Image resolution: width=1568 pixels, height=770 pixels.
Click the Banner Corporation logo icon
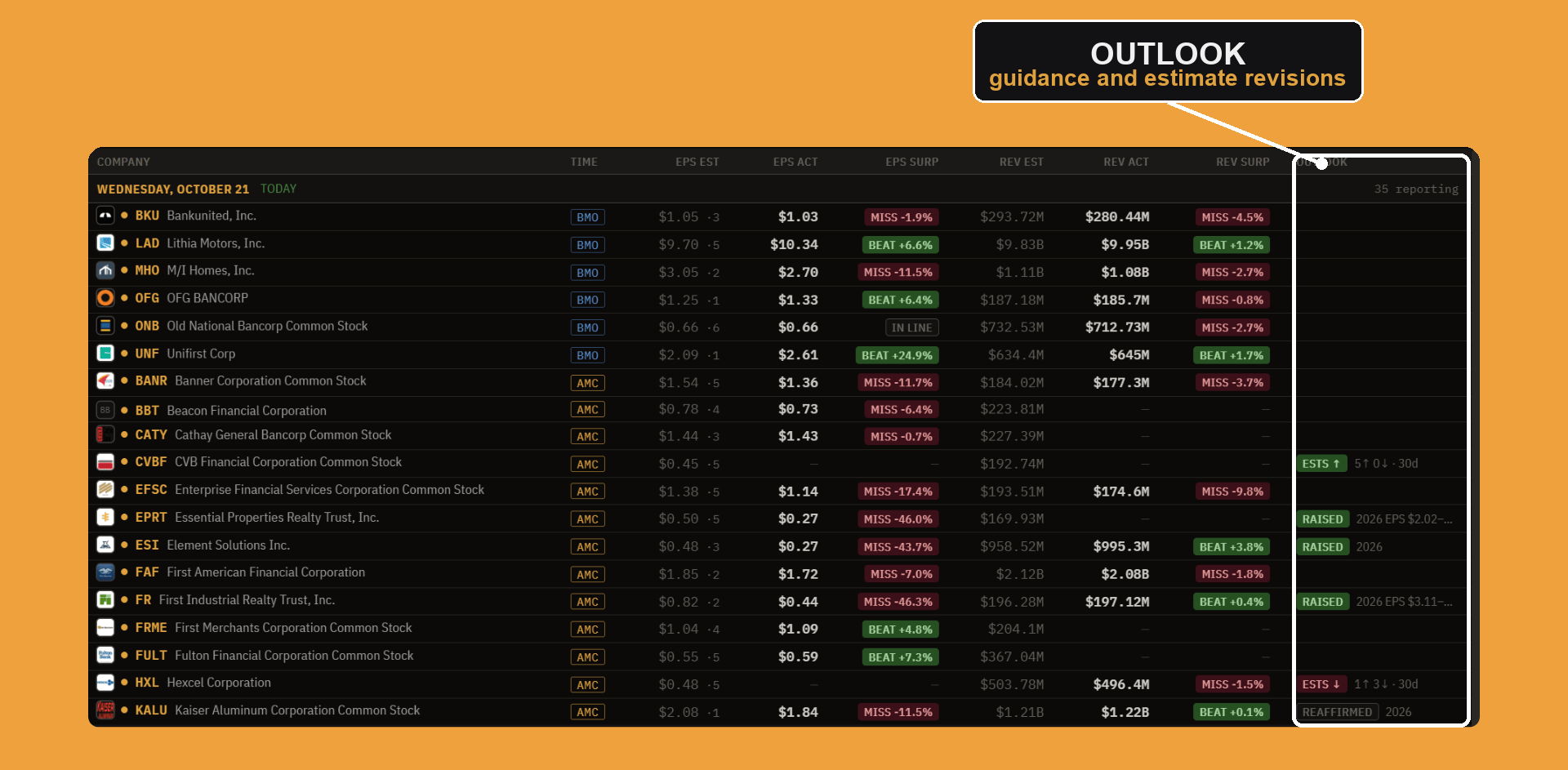[105, 381]
